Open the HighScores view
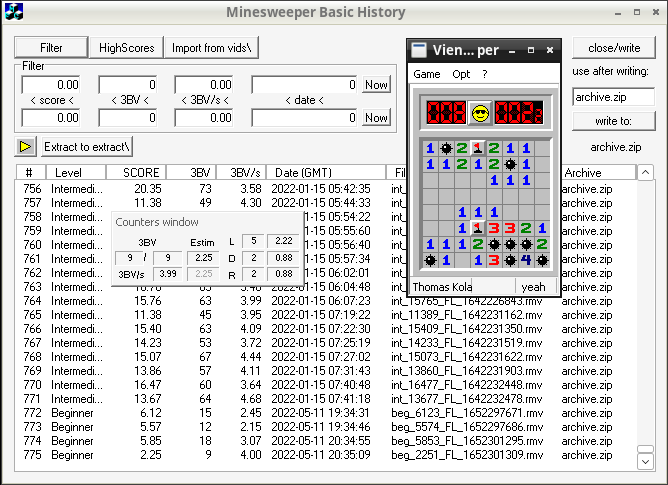 [127, 48]
